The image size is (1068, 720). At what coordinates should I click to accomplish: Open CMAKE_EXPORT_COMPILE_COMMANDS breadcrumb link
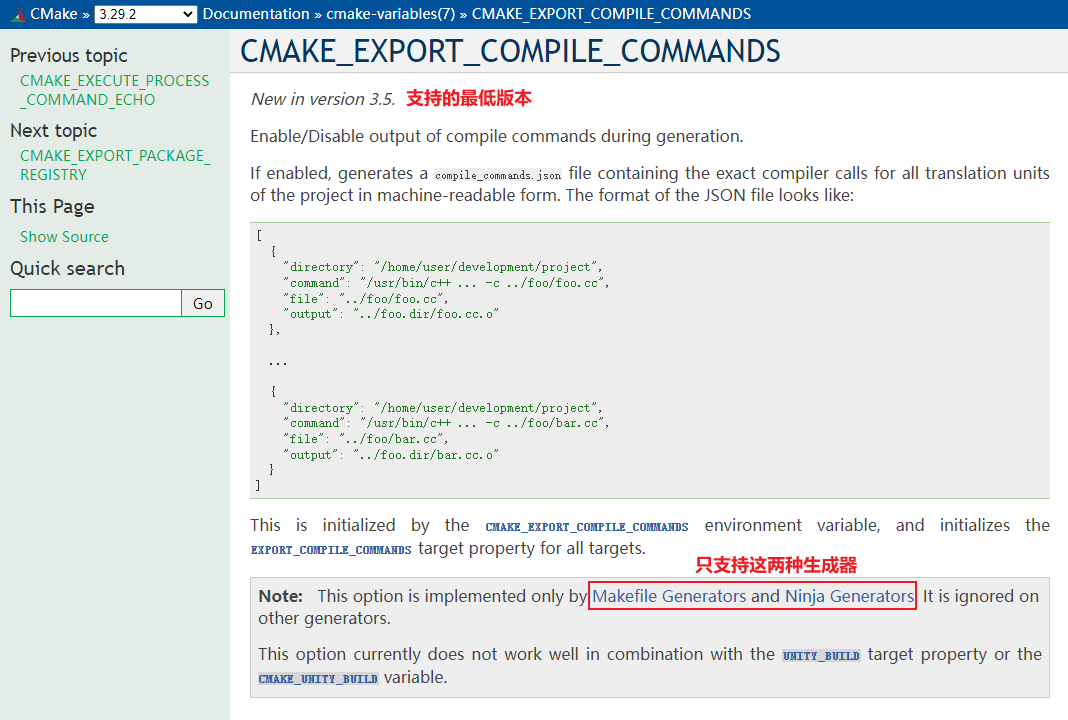click(x=612, y=14)
